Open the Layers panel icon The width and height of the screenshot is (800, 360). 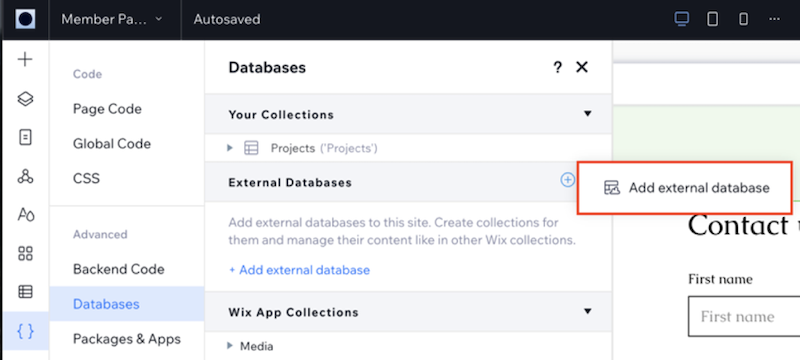25,98
